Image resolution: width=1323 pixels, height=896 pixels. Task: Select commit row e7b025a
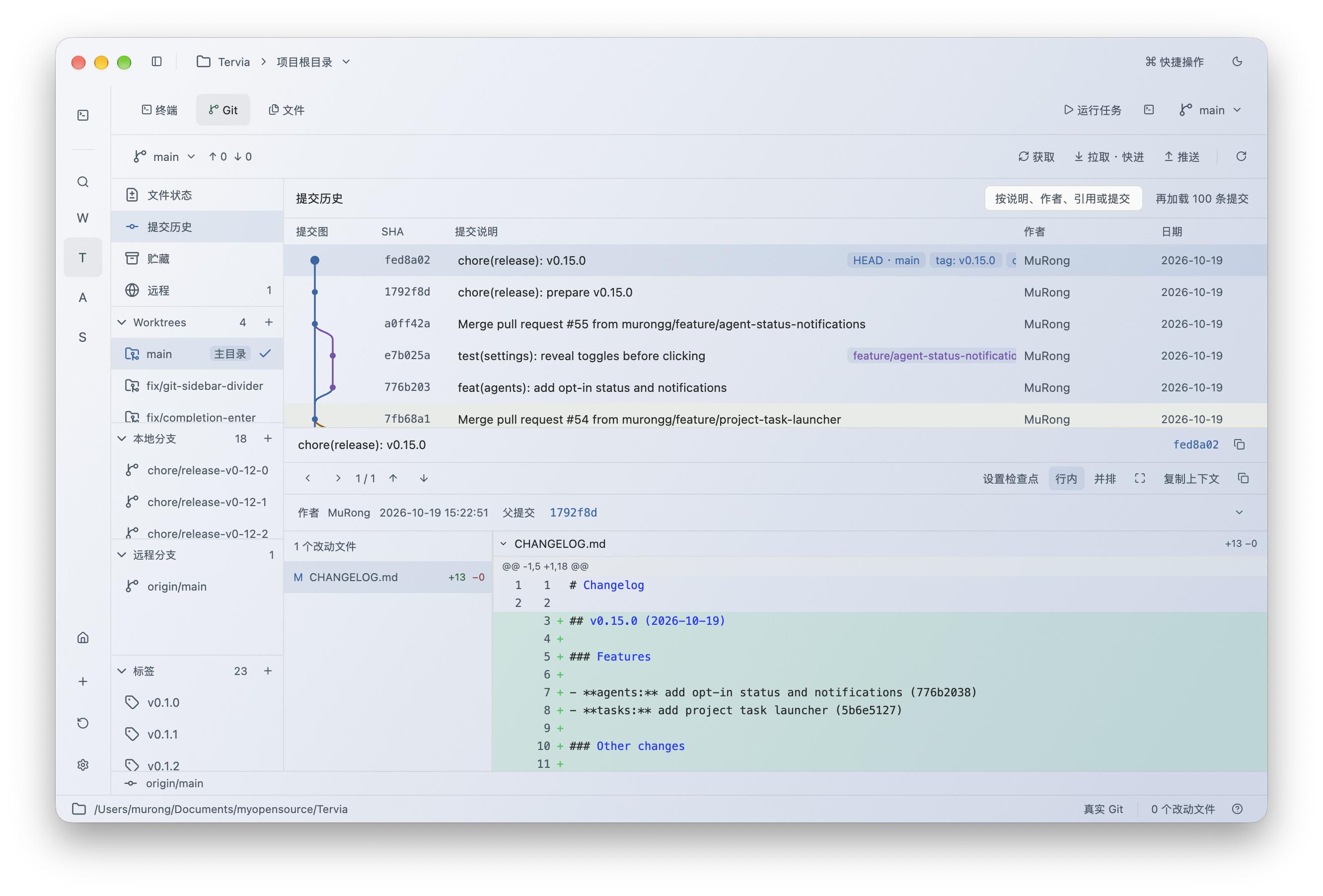click(775, 356)
